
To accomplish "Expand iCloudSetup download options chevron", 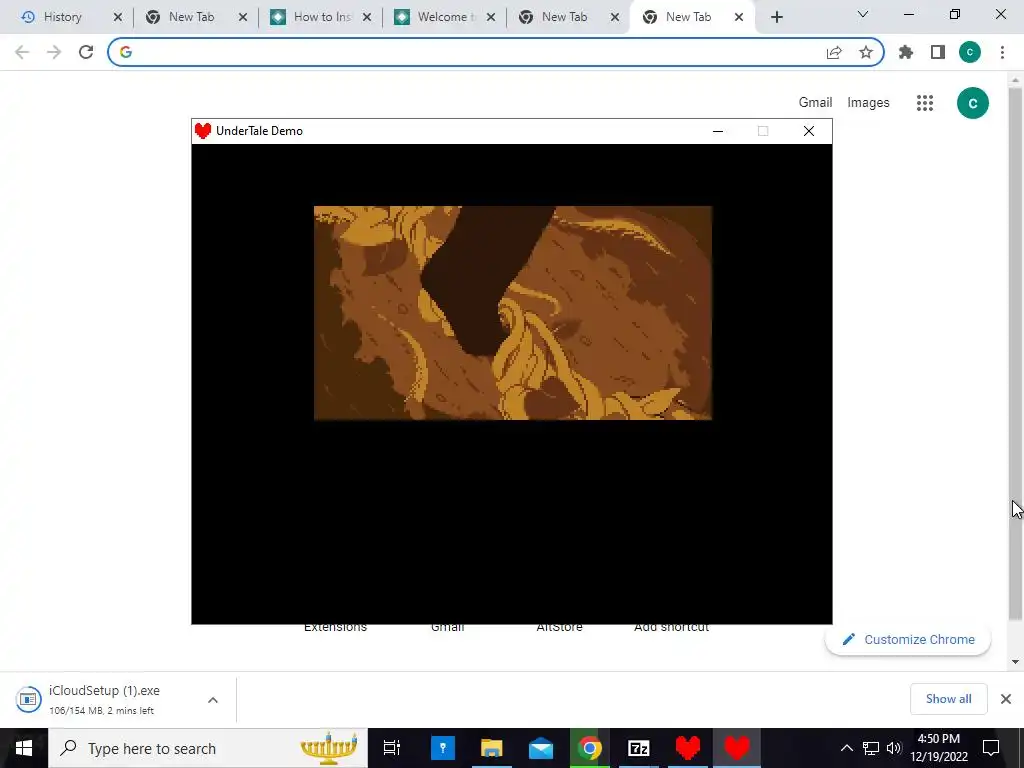I will 213,700.
